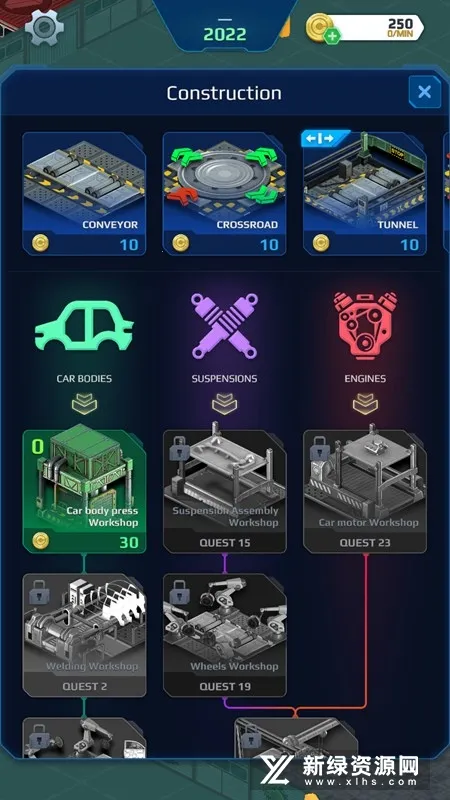
Task: Select the red Engines icon
Action: click(x=365, y=326)
